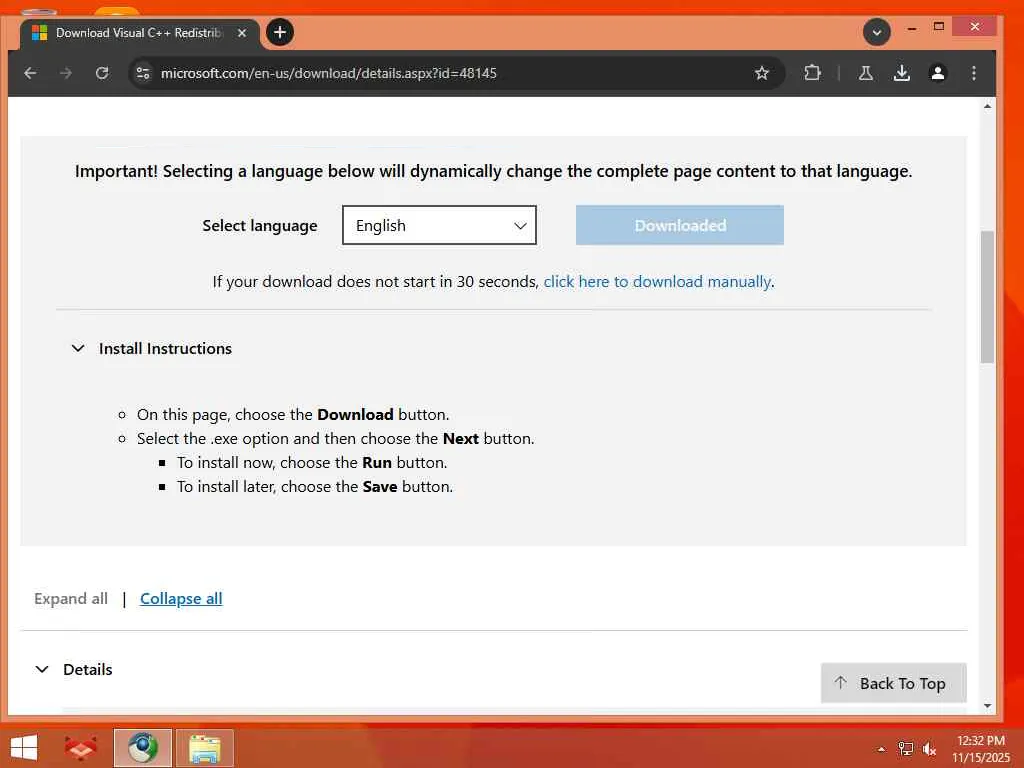Reload the Microsoft download page

point(102,73)
